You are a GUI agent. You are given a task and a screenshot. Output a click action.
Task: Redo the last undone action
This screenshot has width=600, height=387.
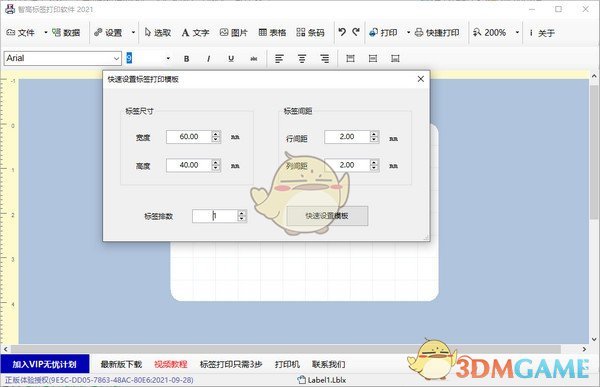[356, 32]
